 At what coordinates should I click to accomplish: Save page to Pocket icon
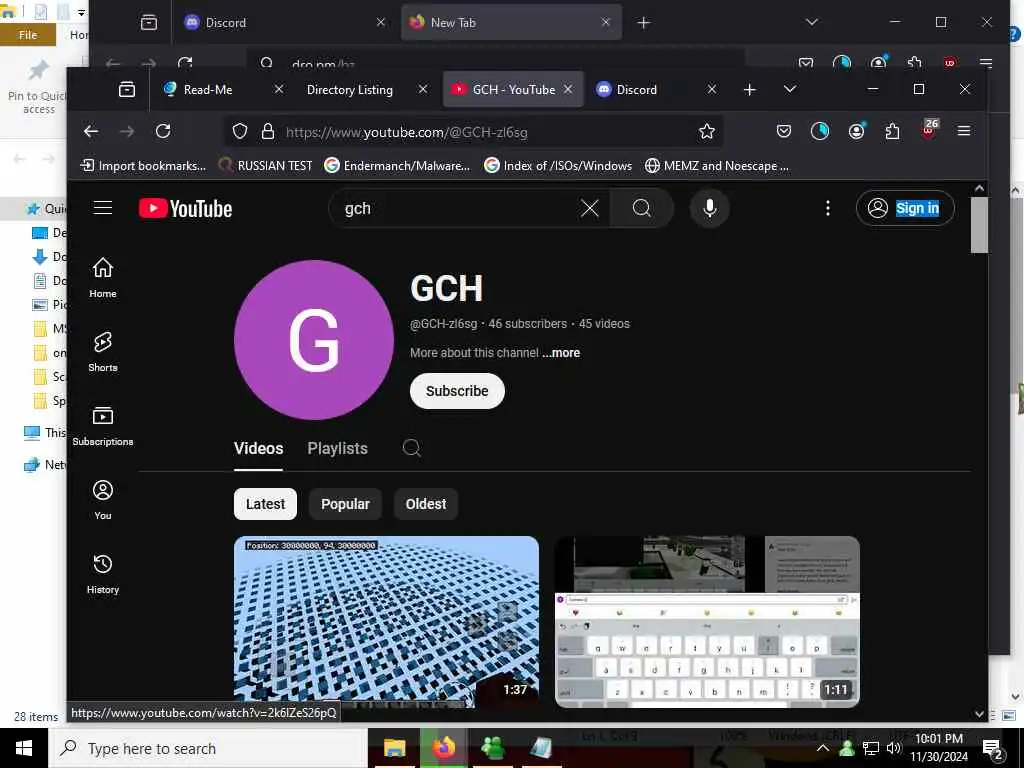tap(784, 131)
